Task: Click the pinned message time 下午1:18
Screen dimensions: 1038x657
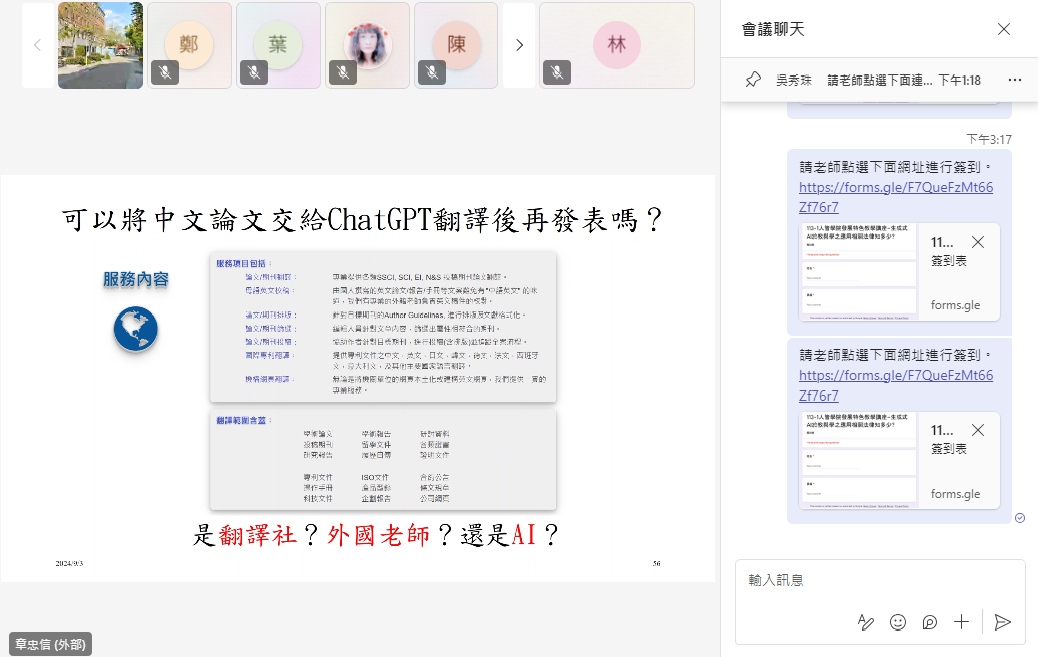Action: [x=959, y=80]
